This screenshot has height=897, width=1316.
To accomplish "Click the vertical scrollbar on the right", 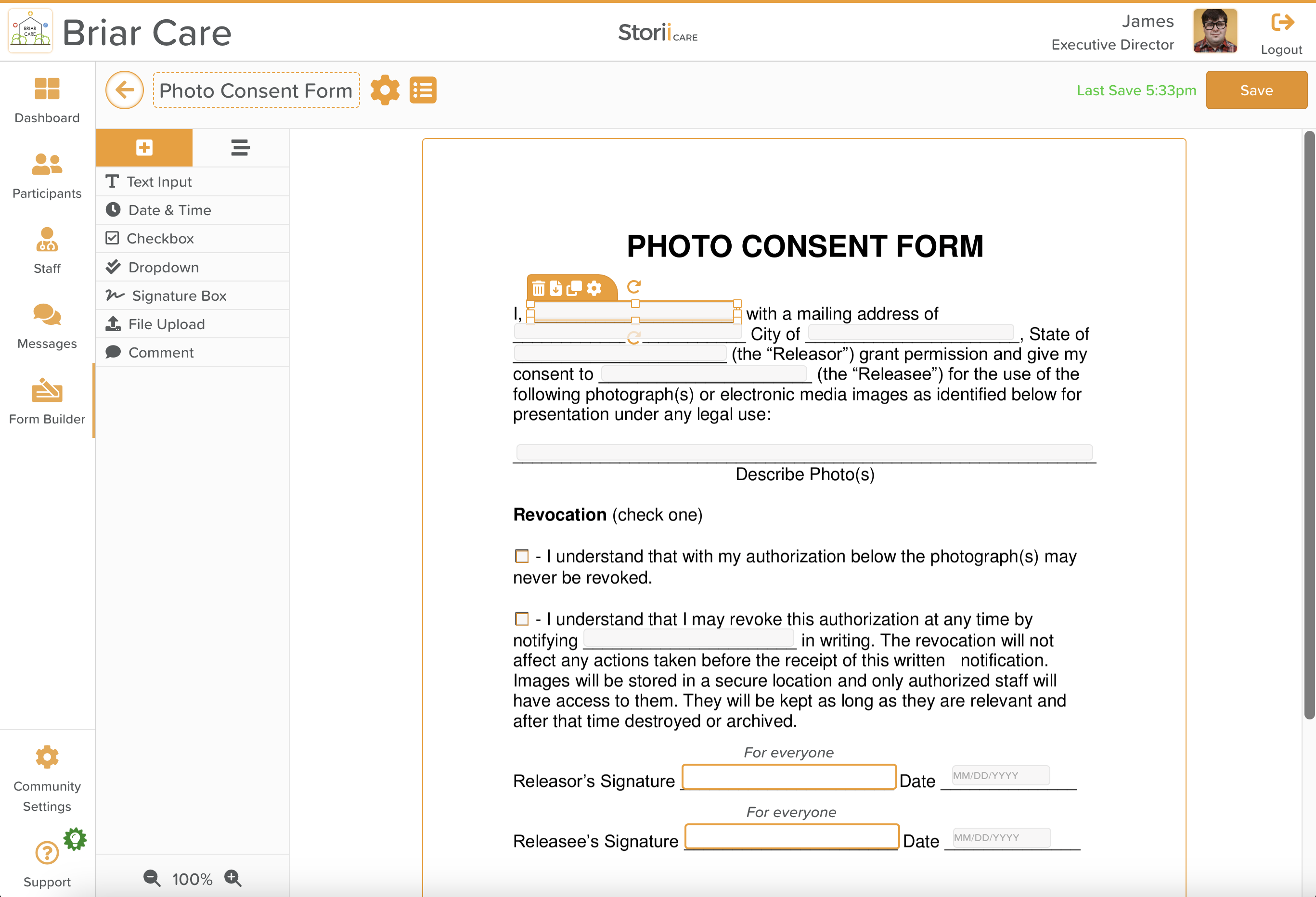I will click(1309, 425).
